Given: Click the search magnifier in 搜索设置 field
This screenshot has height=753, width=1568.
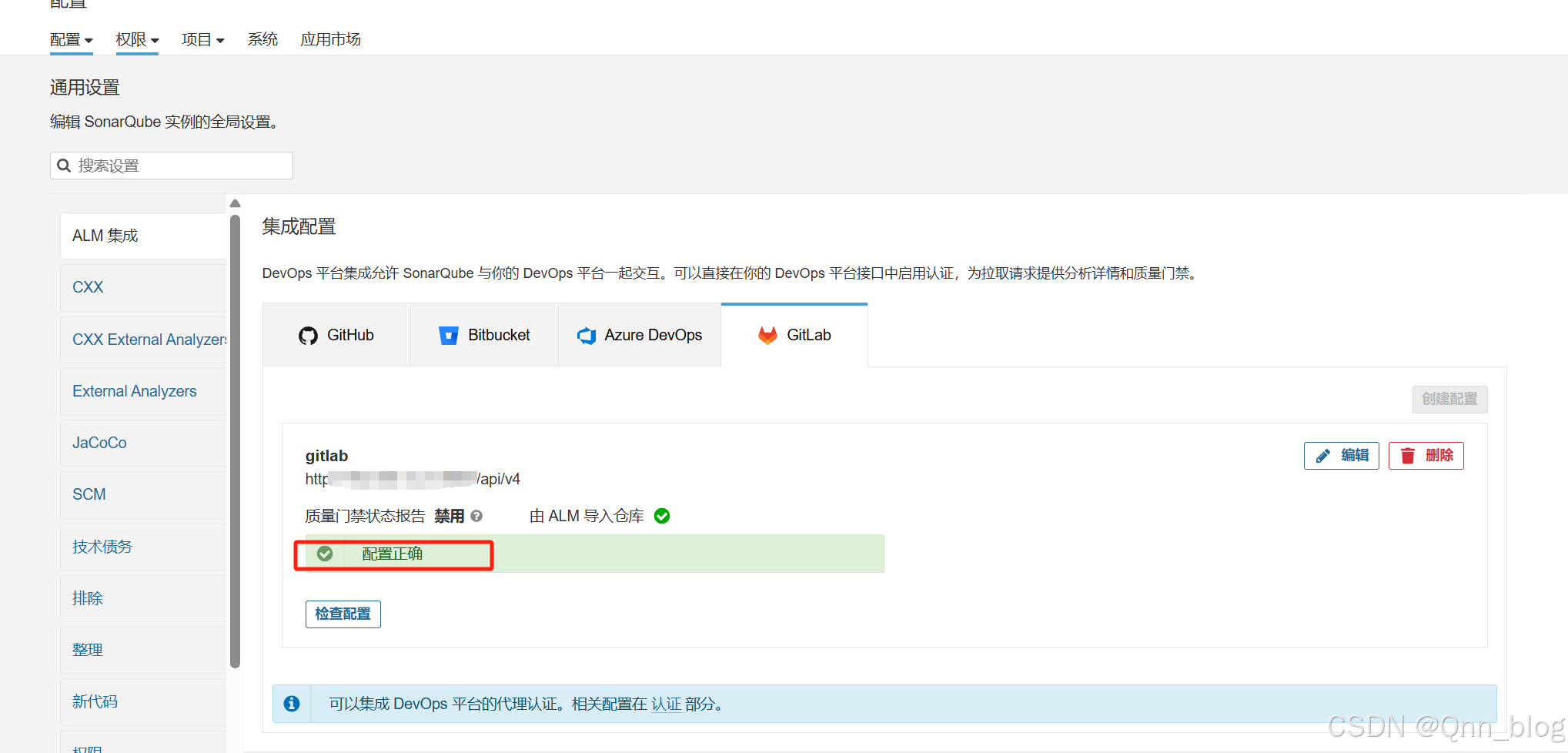Looking at the screenshot, I should (64, 165).
